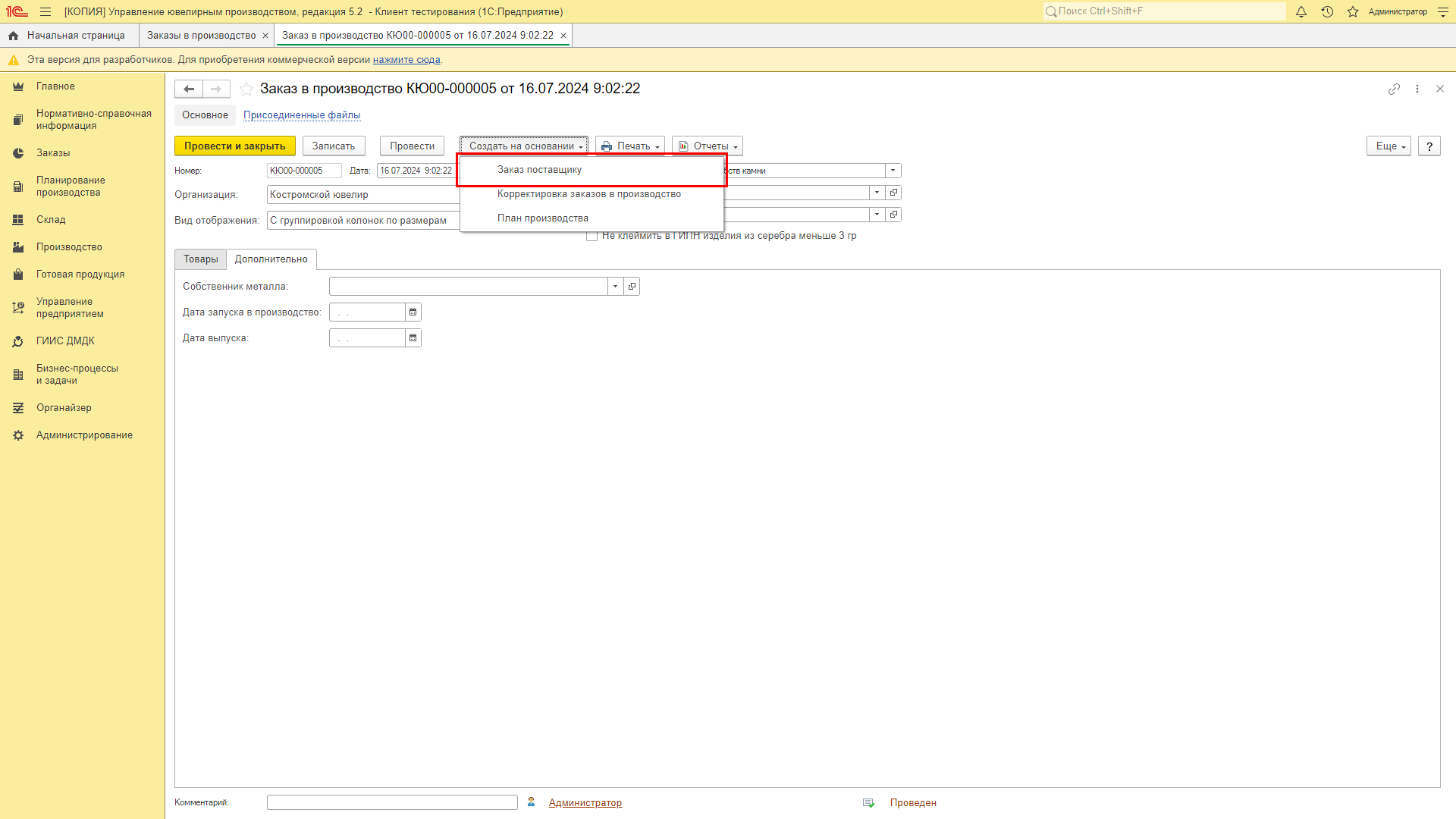Expand Отчеты dropdown button
1456x819 pixels.
[708, 146]
